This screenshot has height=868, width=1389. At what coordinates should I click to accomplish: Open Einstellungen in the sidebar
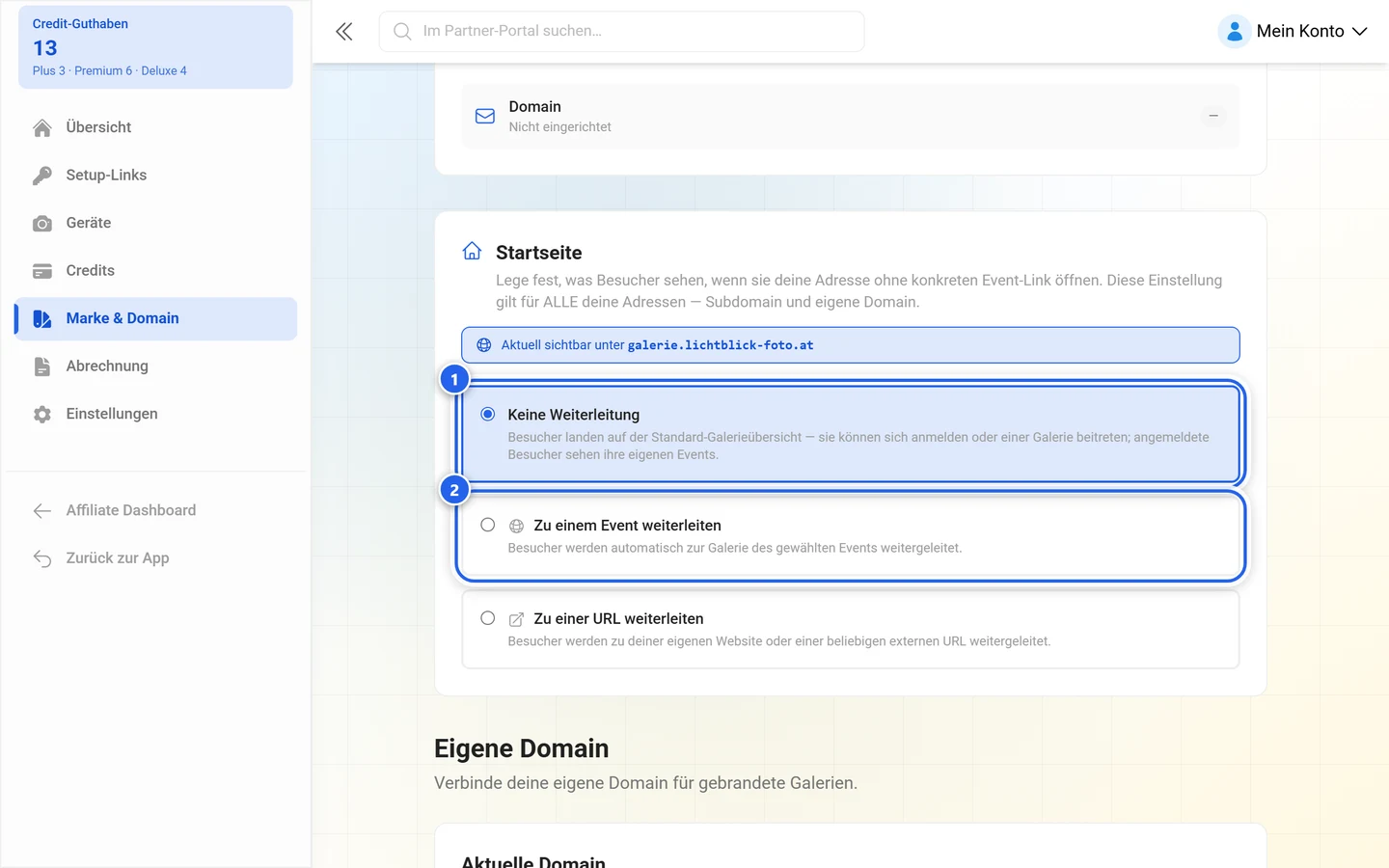(156, 414)
